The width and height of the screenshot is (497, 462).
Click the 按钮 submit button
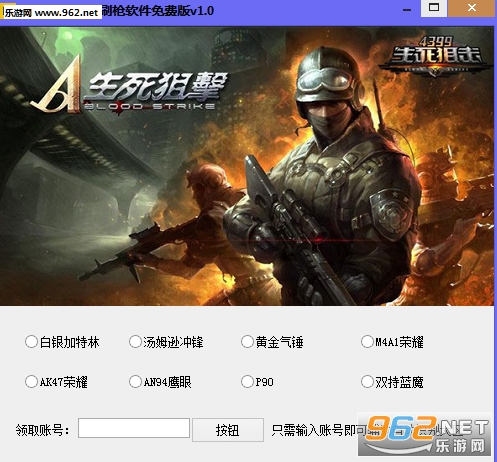[x=228, y=430]
